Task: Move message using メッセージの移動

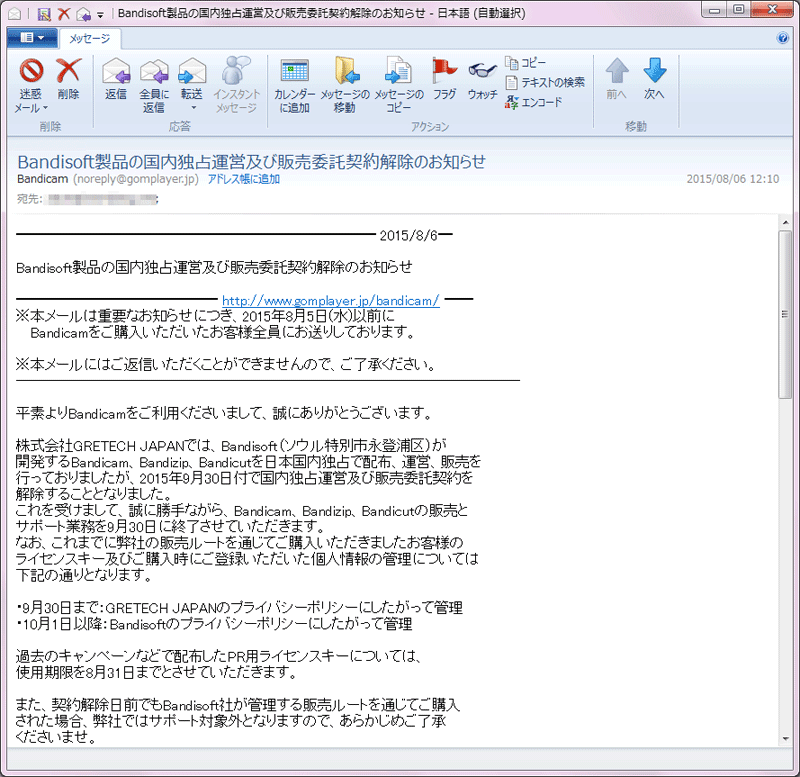Action: pos(345,85)
